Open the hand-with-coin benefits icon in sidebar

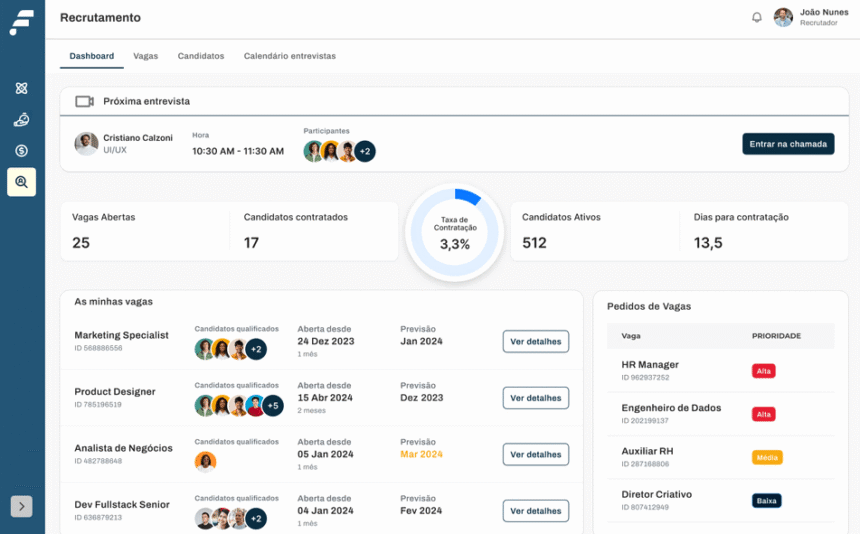pos(21,120)
